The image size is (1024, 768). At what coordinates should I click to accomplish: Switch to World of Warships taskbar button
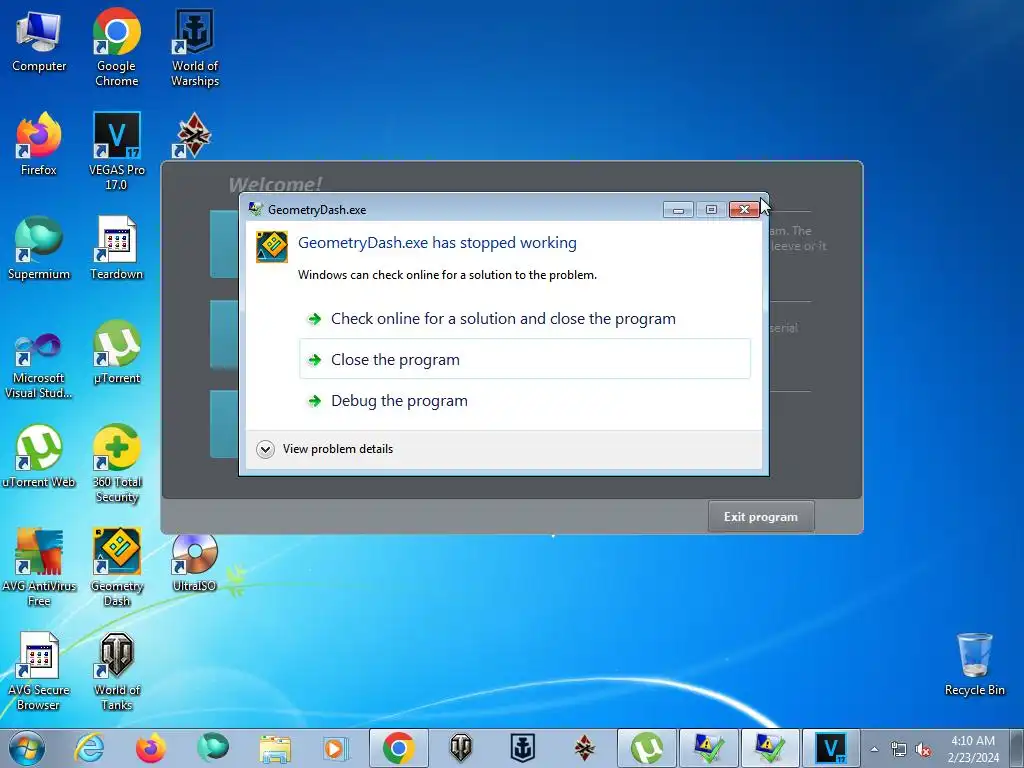coord(522,748)
